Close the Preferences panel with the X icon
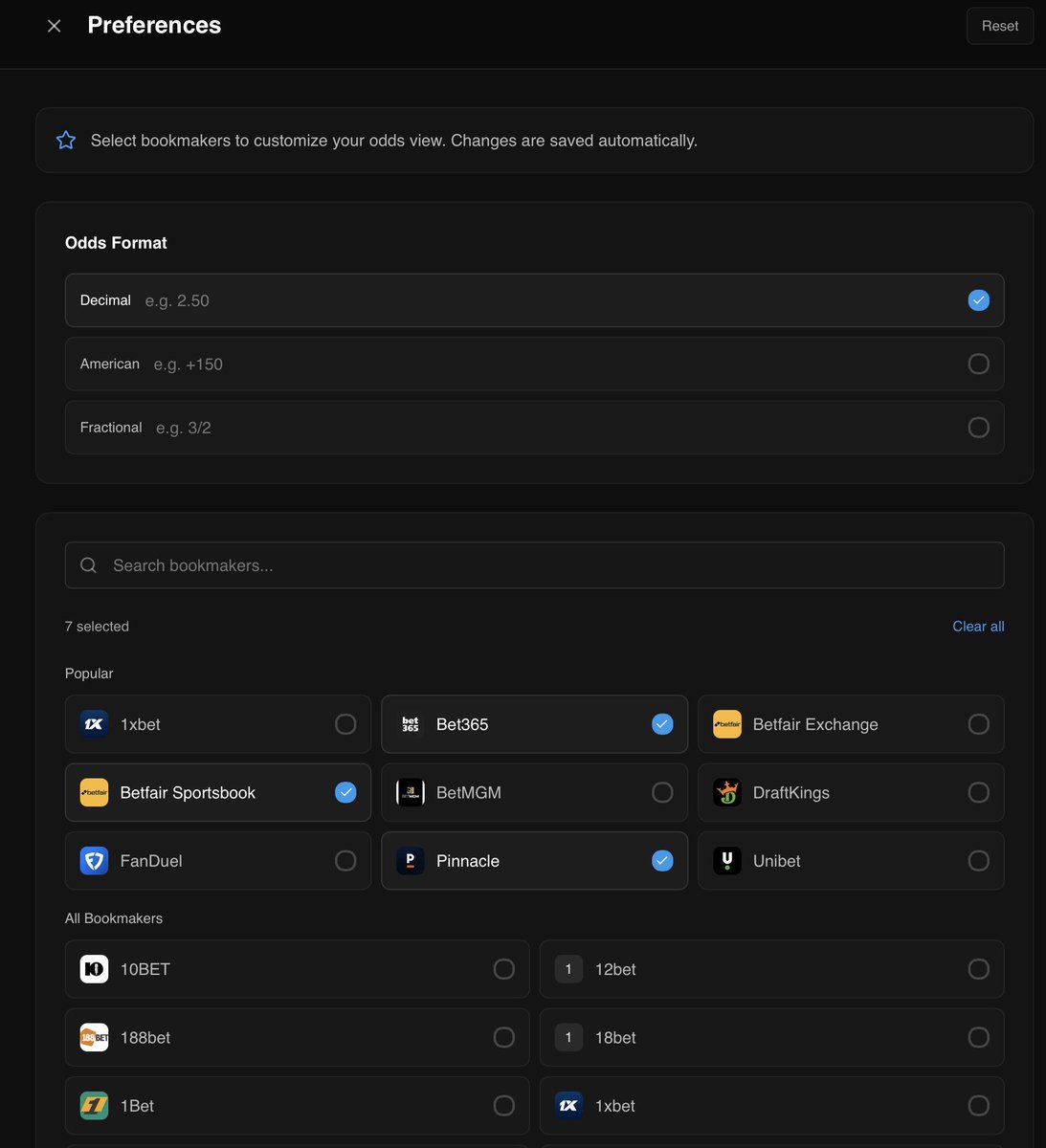Viewport: 1046px width, 1148px height. click(x=55, y=26)
